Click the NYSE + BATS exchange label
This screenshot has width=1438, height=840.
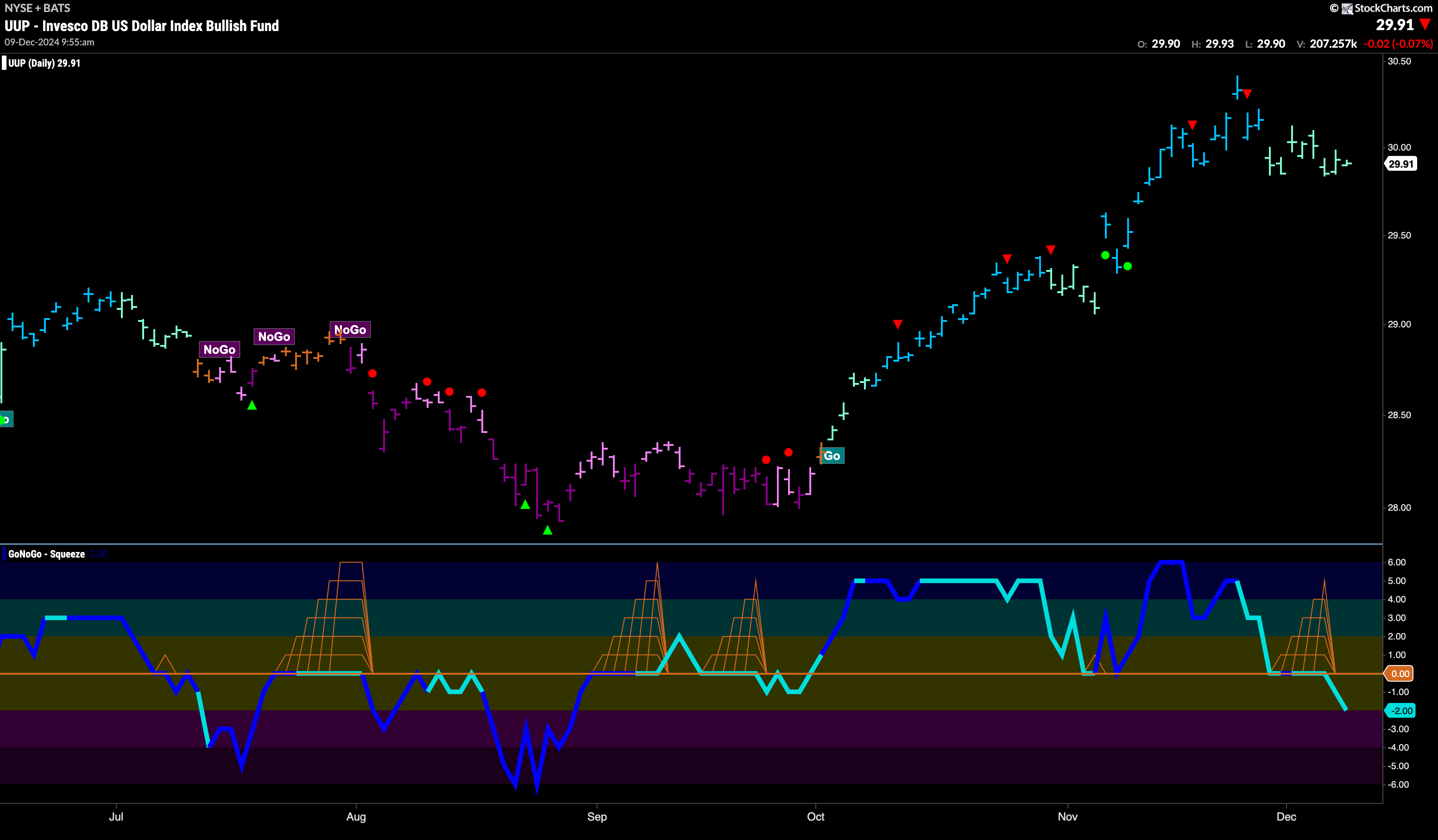coord(37,8)
